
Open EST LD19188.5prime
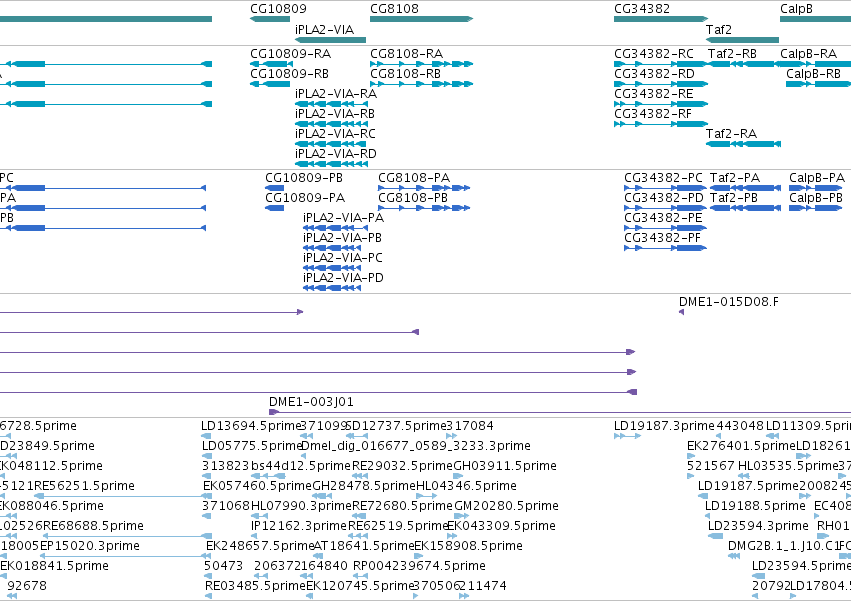[755, 505]
